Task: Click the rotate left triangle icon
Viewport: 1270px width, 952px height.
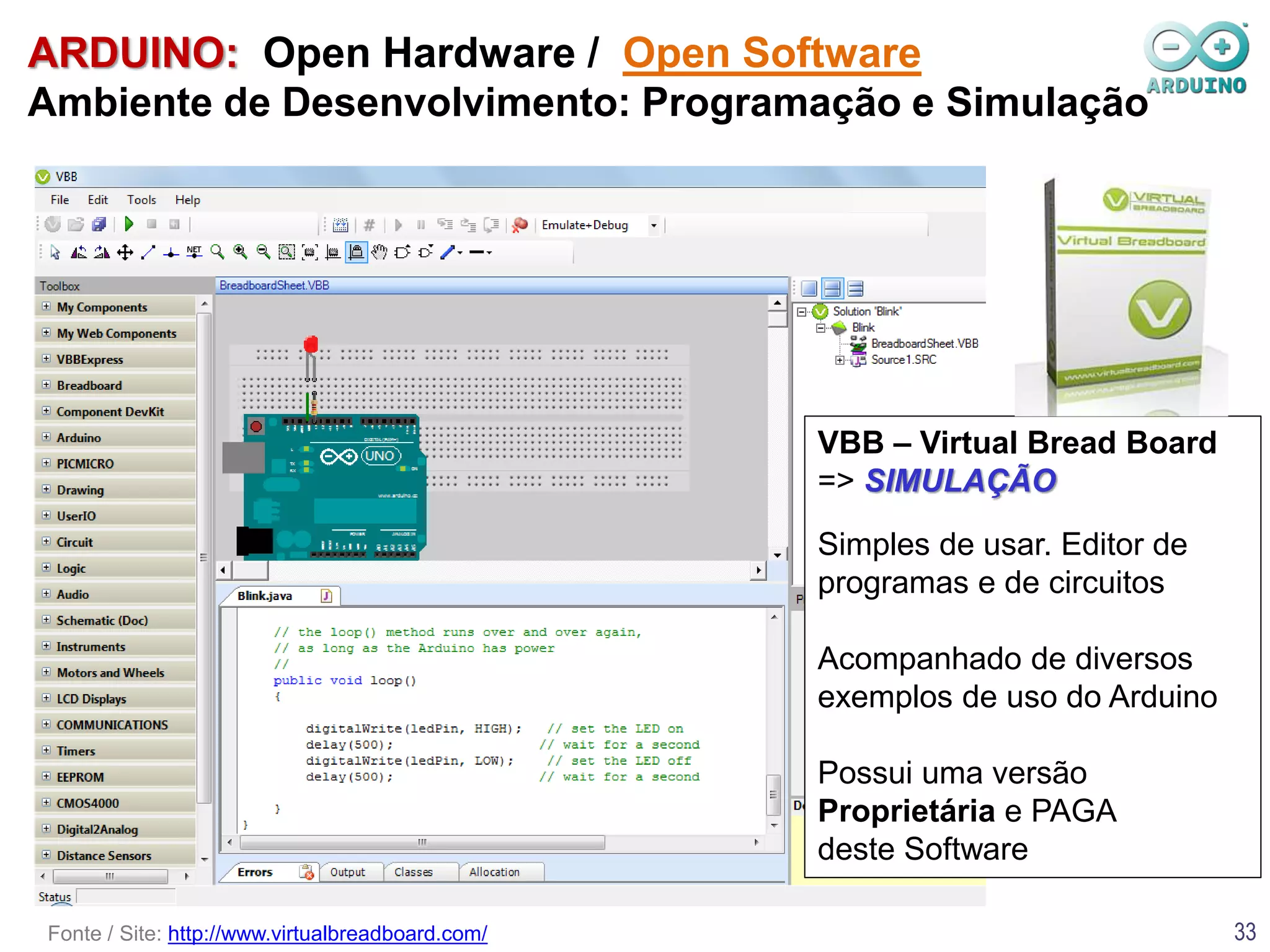Action: click(x=79, y=252)
